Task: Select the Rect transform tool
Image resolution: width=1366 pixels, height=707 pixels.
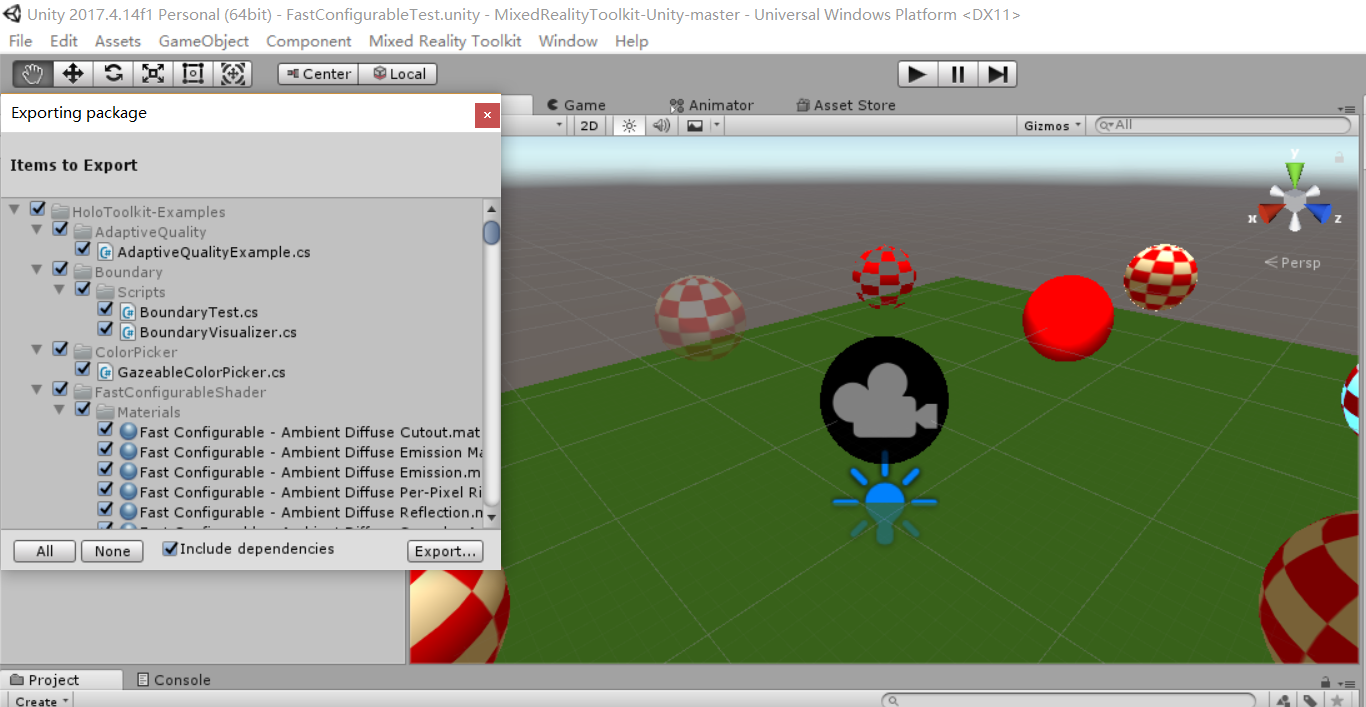Action: (x=193, y=74)
